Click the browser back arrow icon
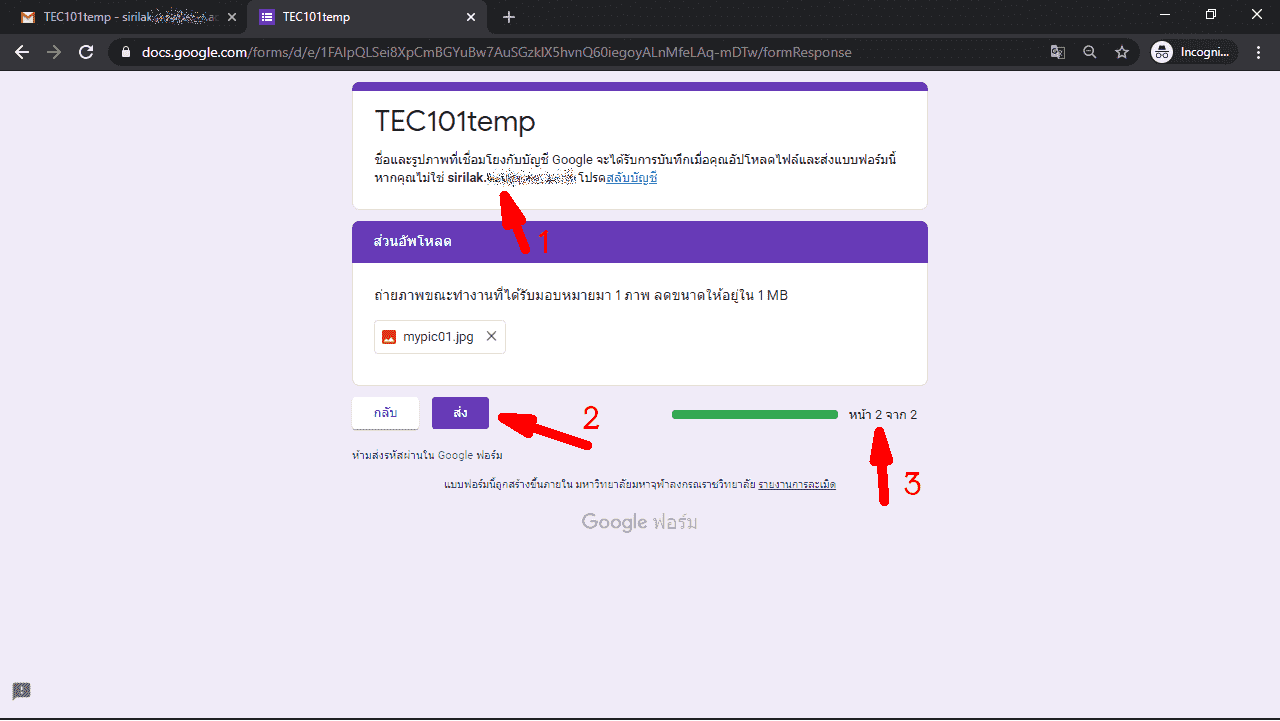This screenshot has width=1280, height=721. coord(22,52)
